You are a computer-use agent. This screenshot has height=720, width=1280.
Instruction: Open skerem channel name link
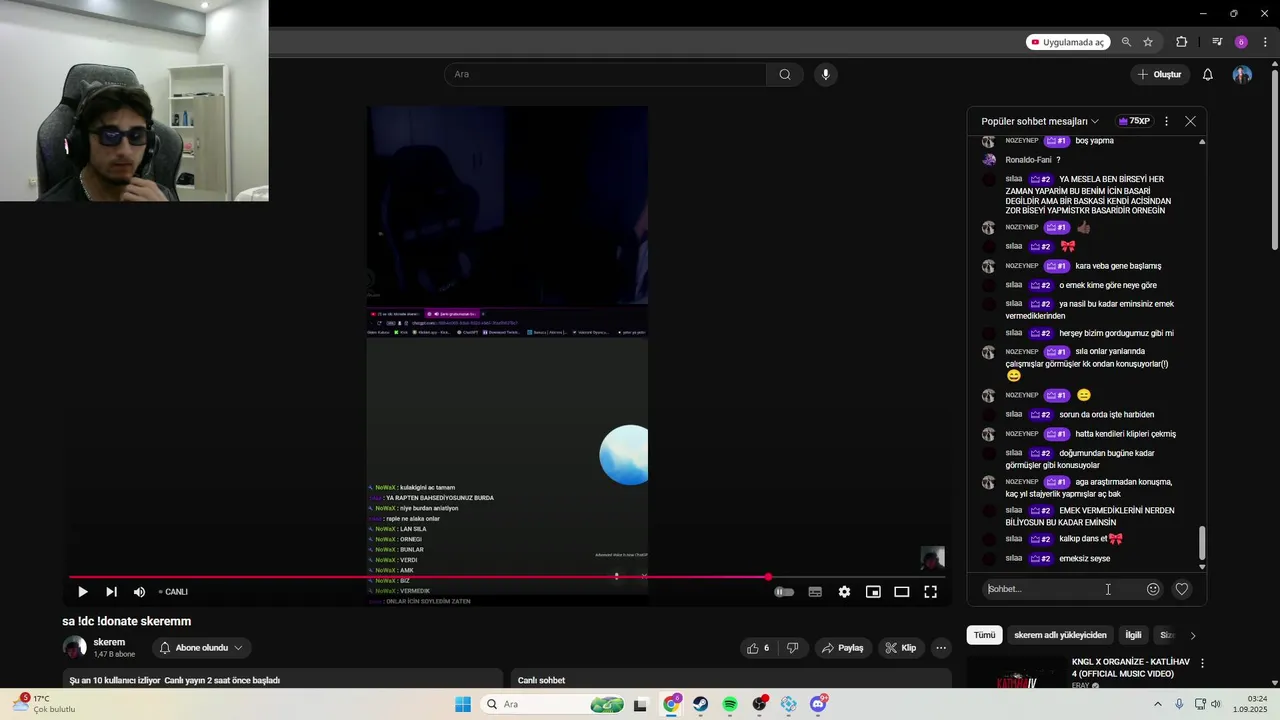click(109, 642)
